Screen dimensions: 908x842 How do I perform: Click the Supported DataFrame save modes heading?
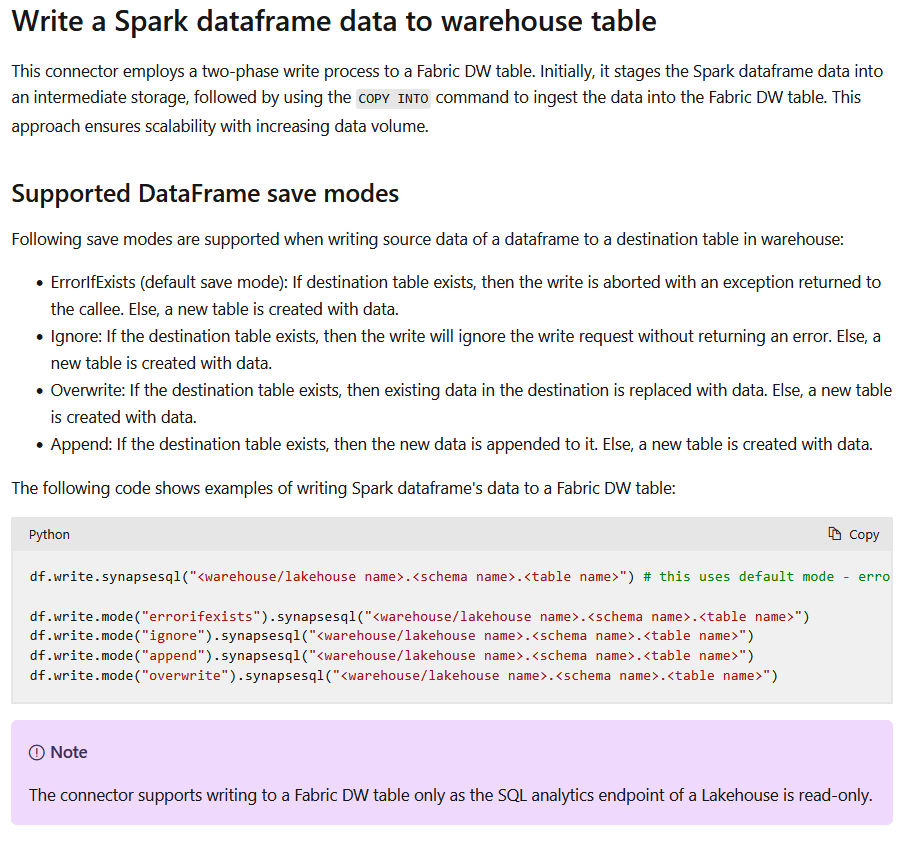click(x=205, y=193)
